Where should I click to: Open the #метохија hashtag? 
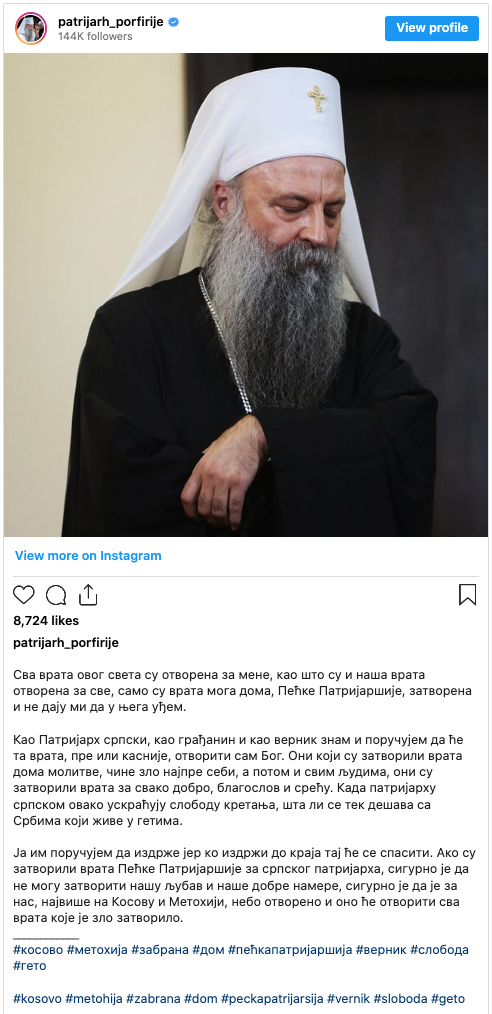(x=97, y=950)
